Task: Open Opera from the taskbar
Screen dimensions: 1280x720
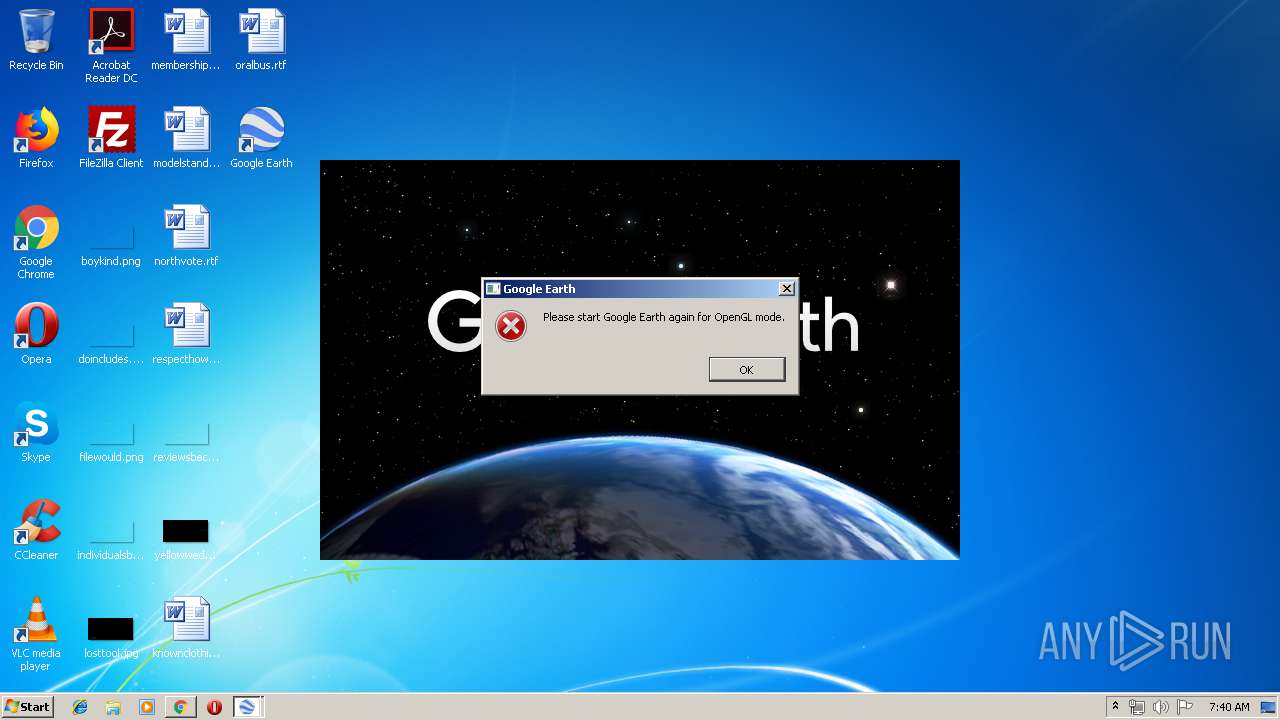Action: (x=214, y=707)
